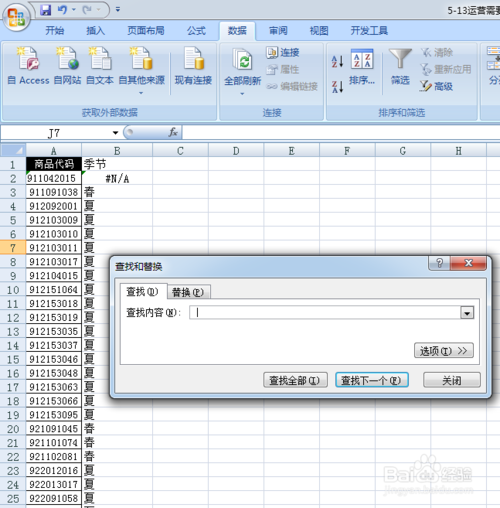The height and width of the screenshot is (508, 500).
Task: Open the 公式 ribbon tab
Action: pyautogui.click(x=196, y=31)
